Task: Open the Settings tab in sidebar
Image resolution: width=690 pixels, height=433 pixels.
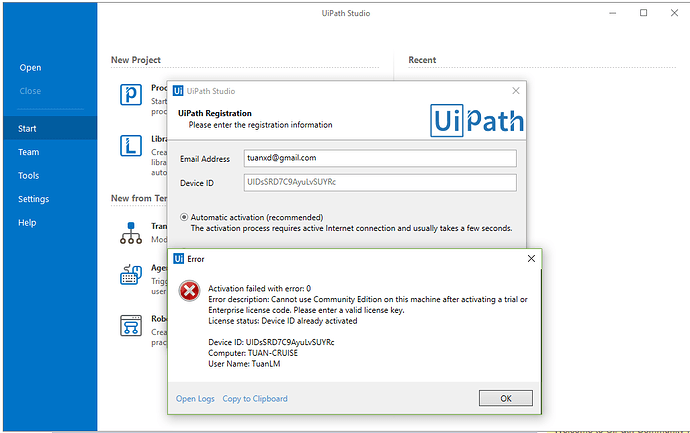Action: click(33, 199)
